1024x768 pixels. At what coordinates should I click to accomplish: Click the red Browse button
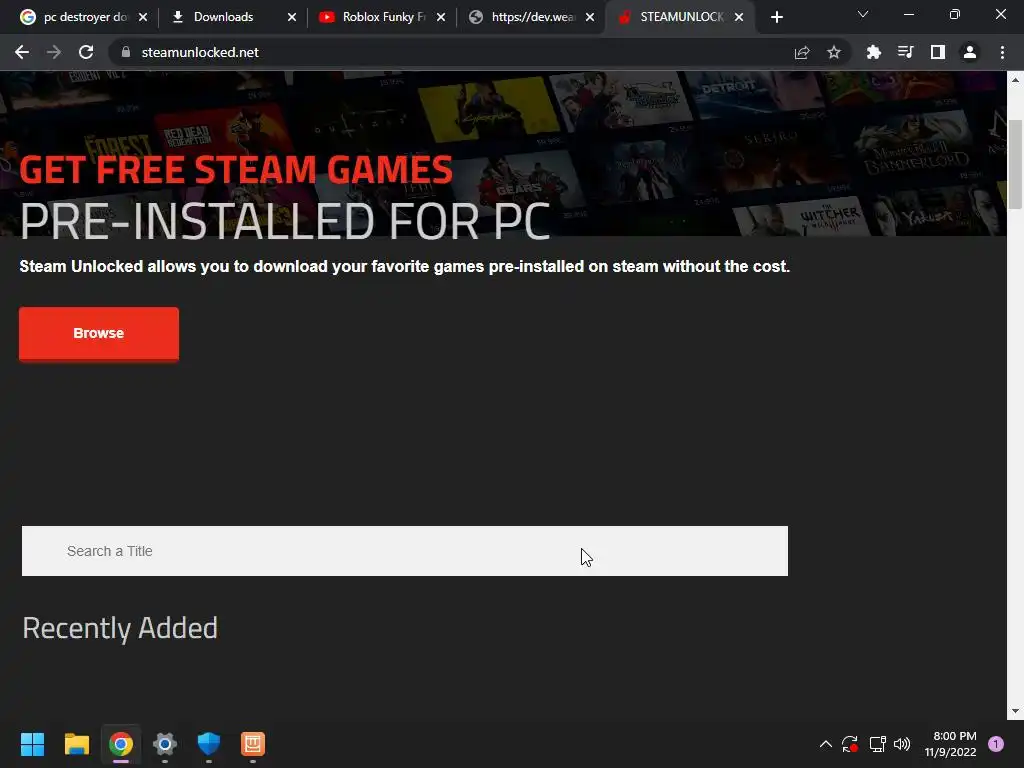tap(99, 334)
